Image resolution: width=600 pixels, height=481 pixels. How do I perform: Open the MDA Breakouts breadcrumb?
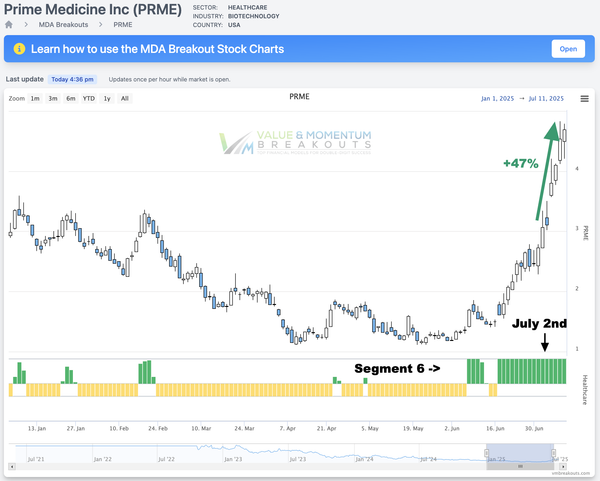[63, 24]
